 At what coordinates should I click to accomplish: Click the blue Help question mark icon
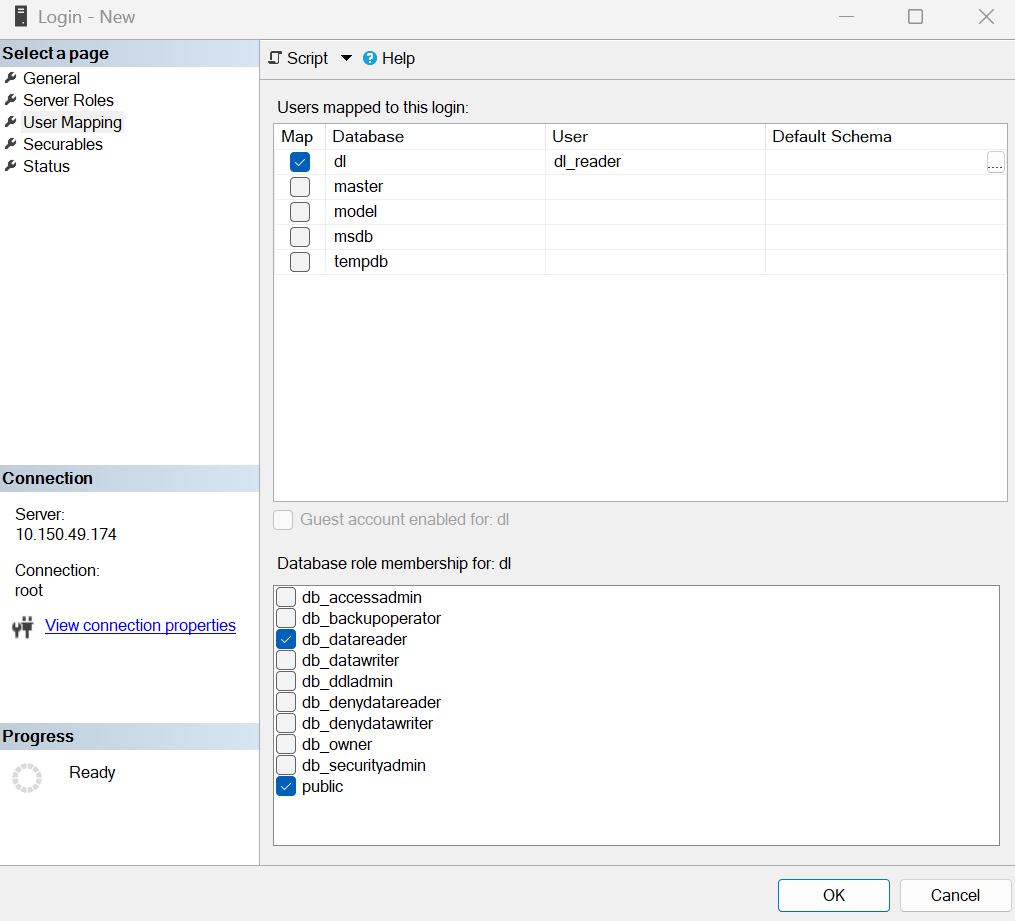point(370,58)
